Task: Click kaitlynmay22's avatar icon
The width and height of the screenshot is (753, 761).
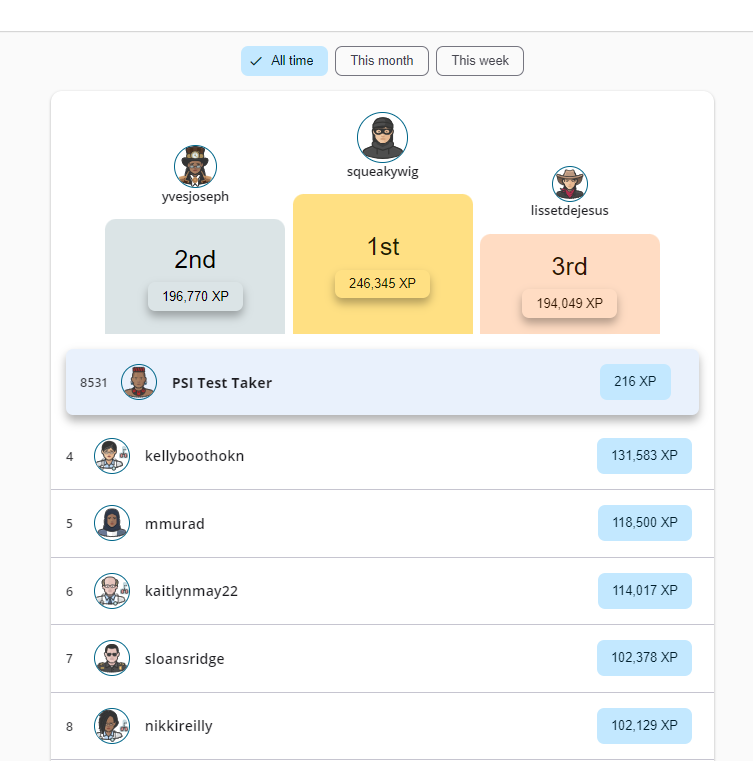Action: [112, 591]
